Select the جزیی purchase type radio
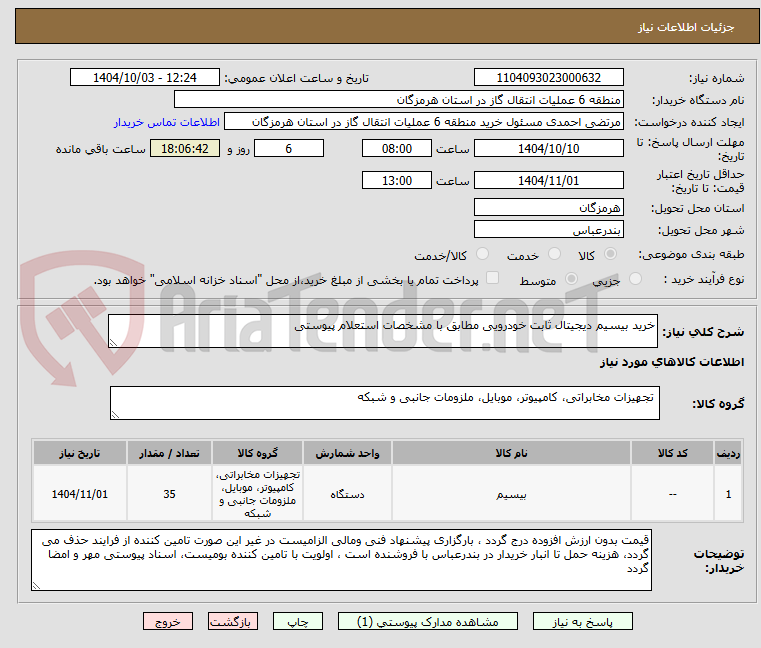The height and width of the screenshot is (648, 761). (635, 279)
